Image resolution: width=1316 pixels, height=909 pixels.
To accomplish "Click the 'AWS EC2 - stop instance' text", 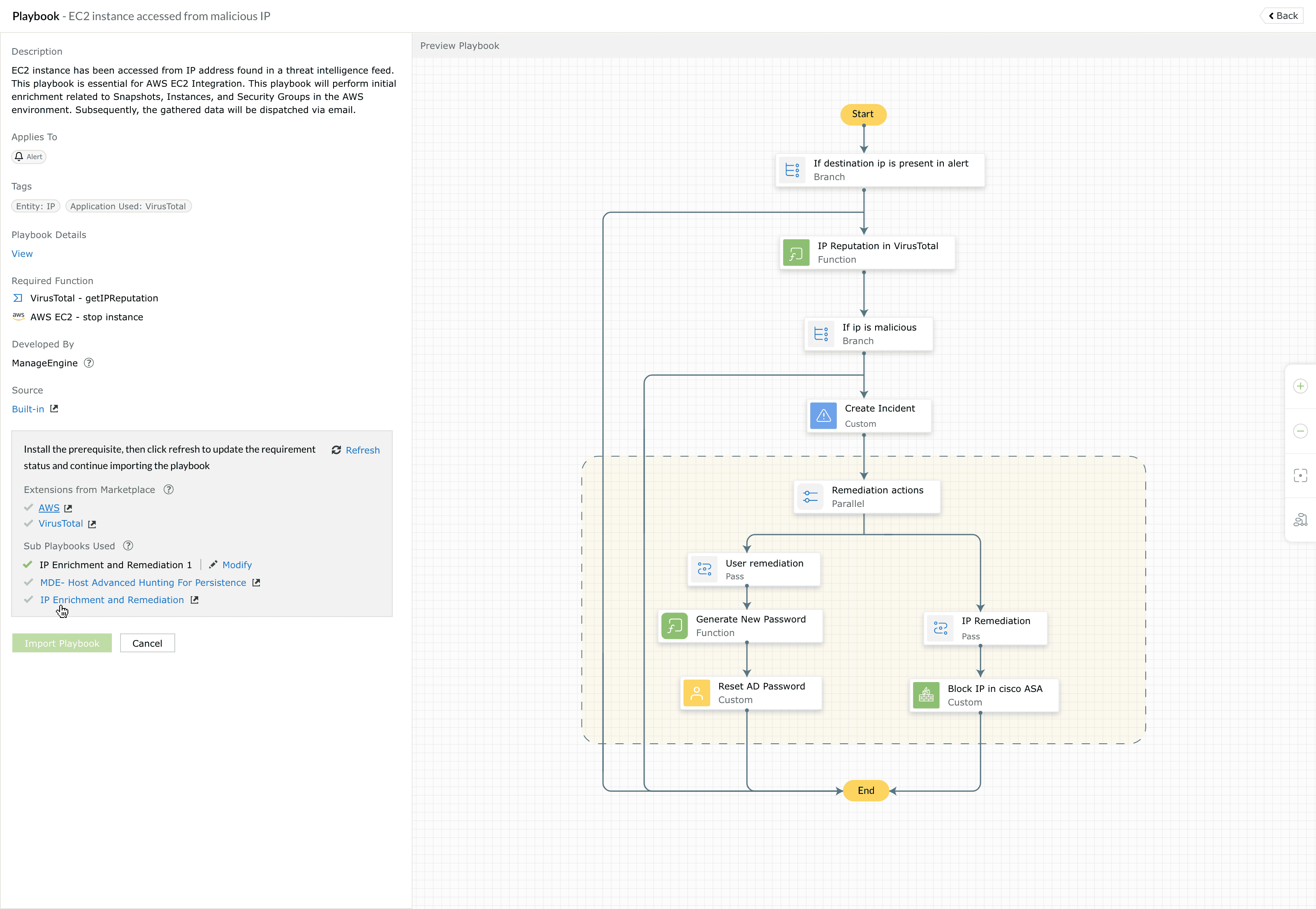I will pos(87,317).
